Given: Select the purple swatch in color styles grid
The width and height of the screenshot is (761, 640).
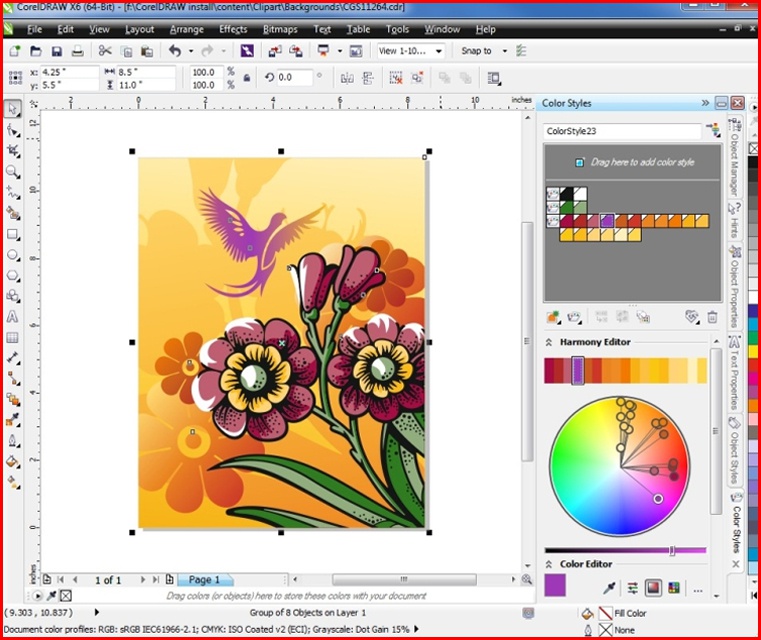Looking at the screenshot, I should pyautogui.click(x=607, y=221).
